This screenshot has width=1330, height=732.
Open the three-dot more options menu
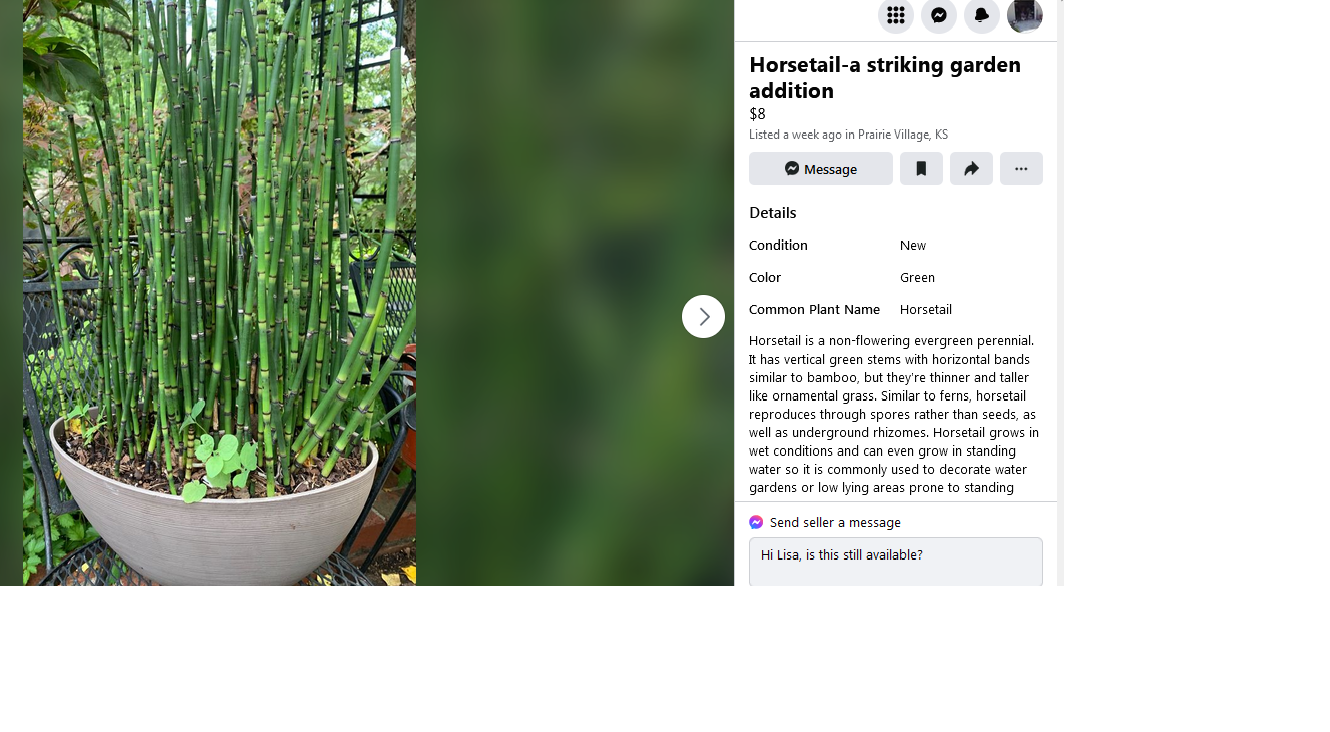[1021, 169]
